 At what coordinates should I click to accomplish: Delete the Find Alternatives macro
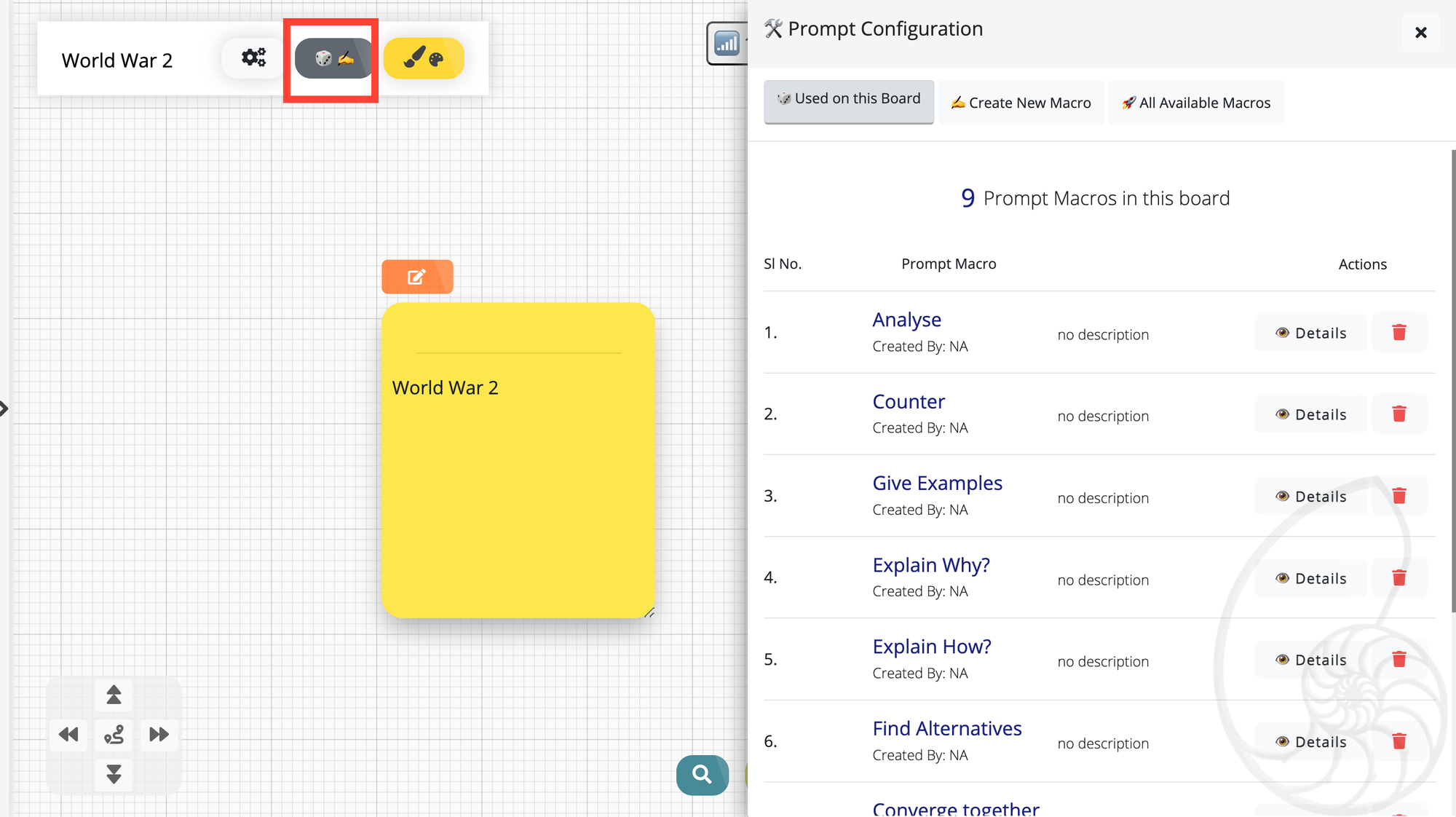pos(1399,742)
